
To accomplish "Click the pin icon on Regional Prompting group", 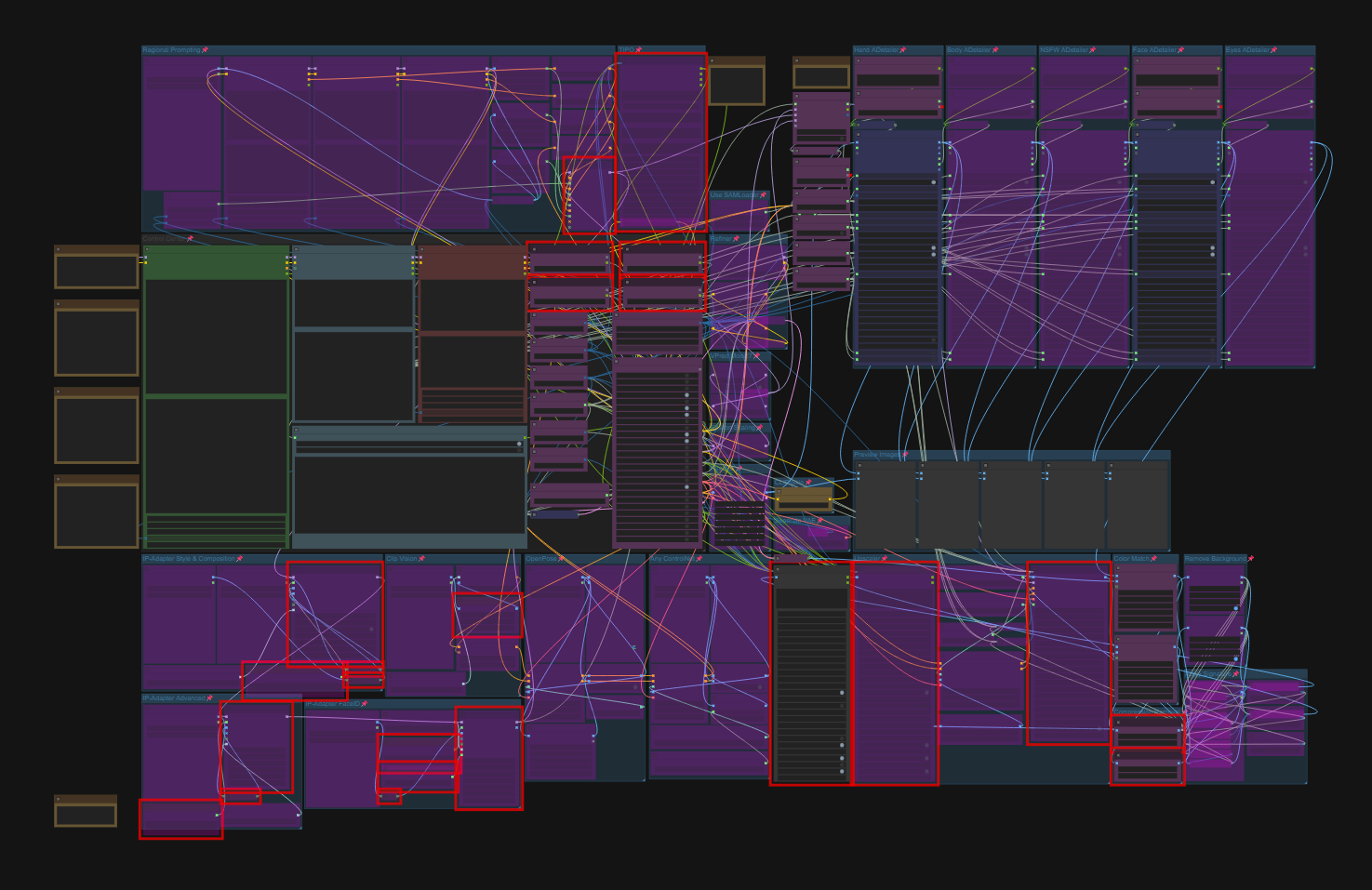I will tap(205, 50).
